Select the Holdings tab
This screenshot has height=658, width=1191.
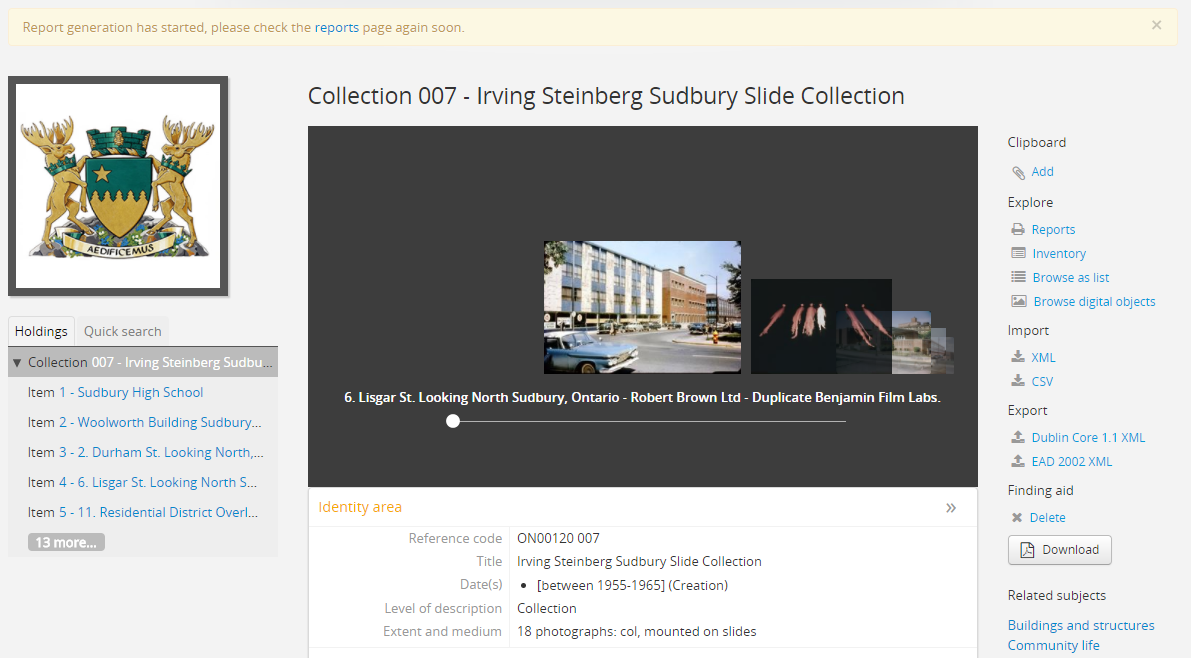point(41,331)
